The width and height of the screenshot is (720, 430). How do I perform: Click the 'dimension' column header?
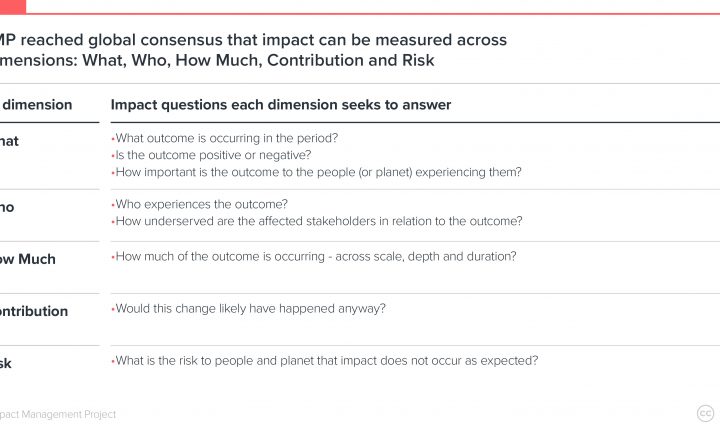point(36,105)
